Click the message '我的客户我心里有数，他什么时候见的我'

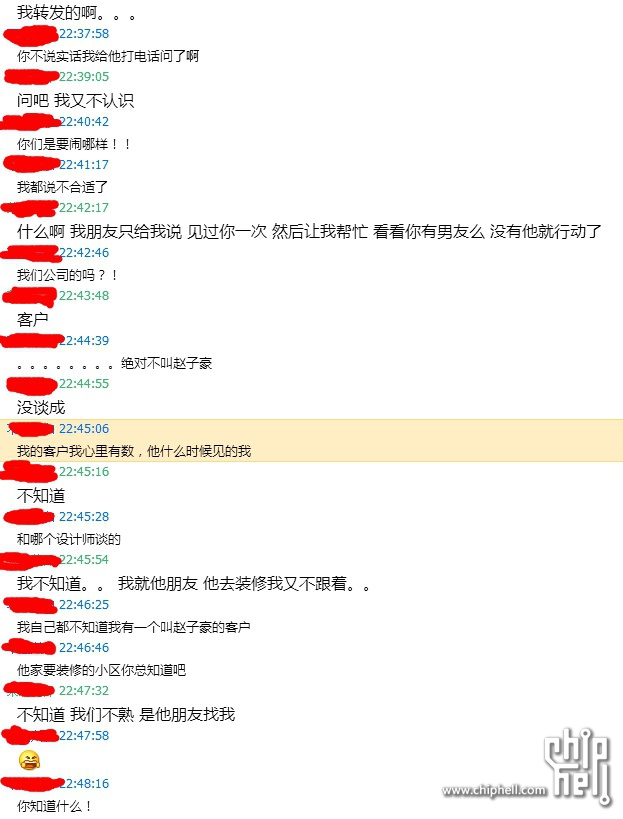pyautogui.click(x=134, y=451)
